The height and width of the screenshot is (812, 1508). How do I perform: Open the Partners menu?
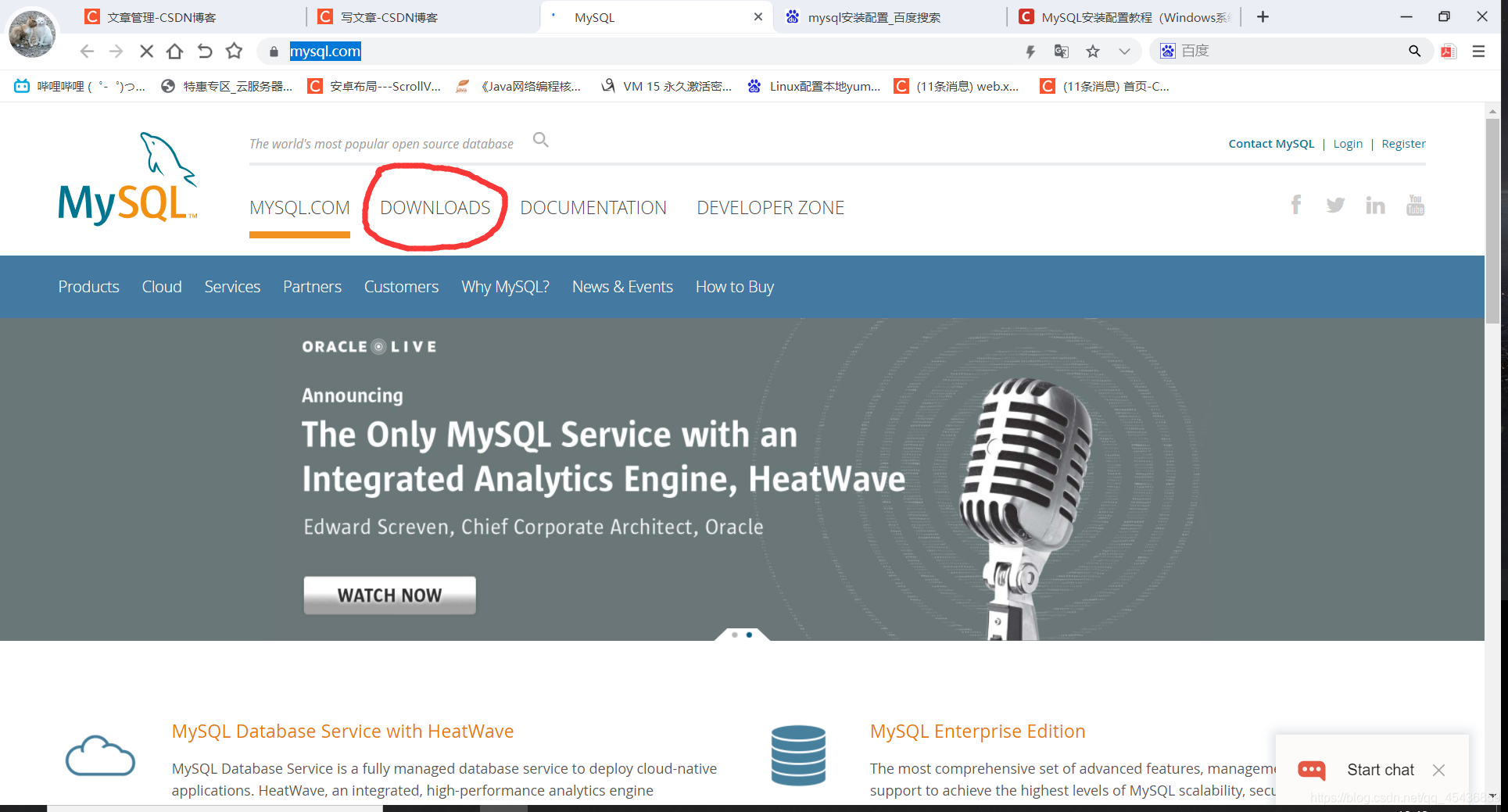[x=312, y=287]
